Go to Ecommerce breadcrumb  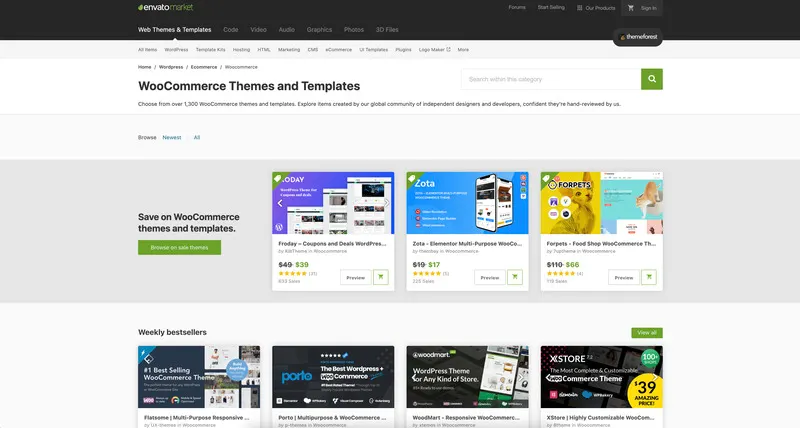pyautogui.click(x=204, y=67)
